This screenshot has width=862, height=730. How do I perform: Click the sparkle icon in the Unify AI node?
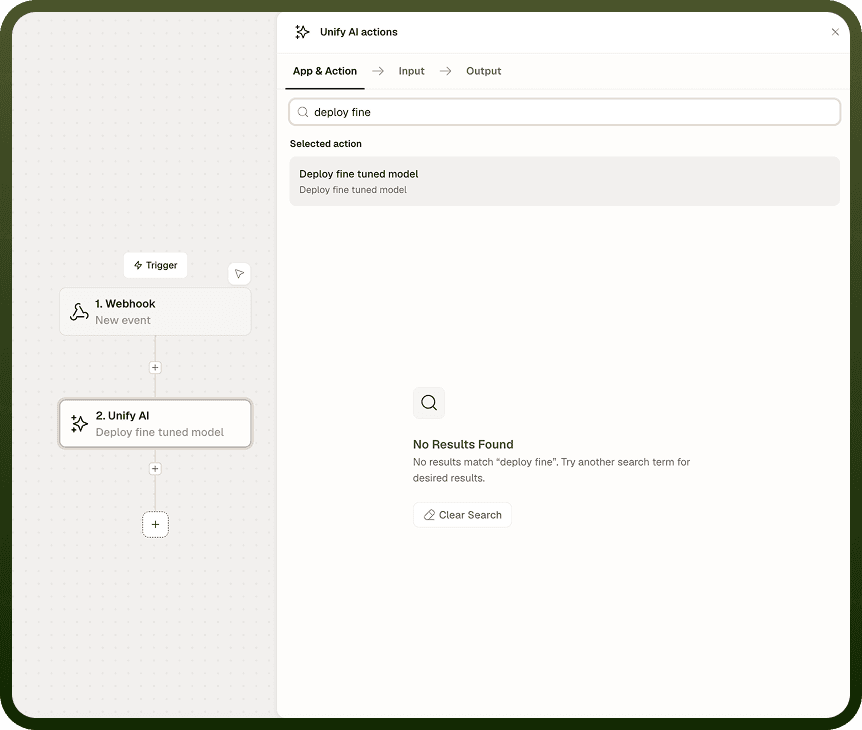(x=79, y=424)
